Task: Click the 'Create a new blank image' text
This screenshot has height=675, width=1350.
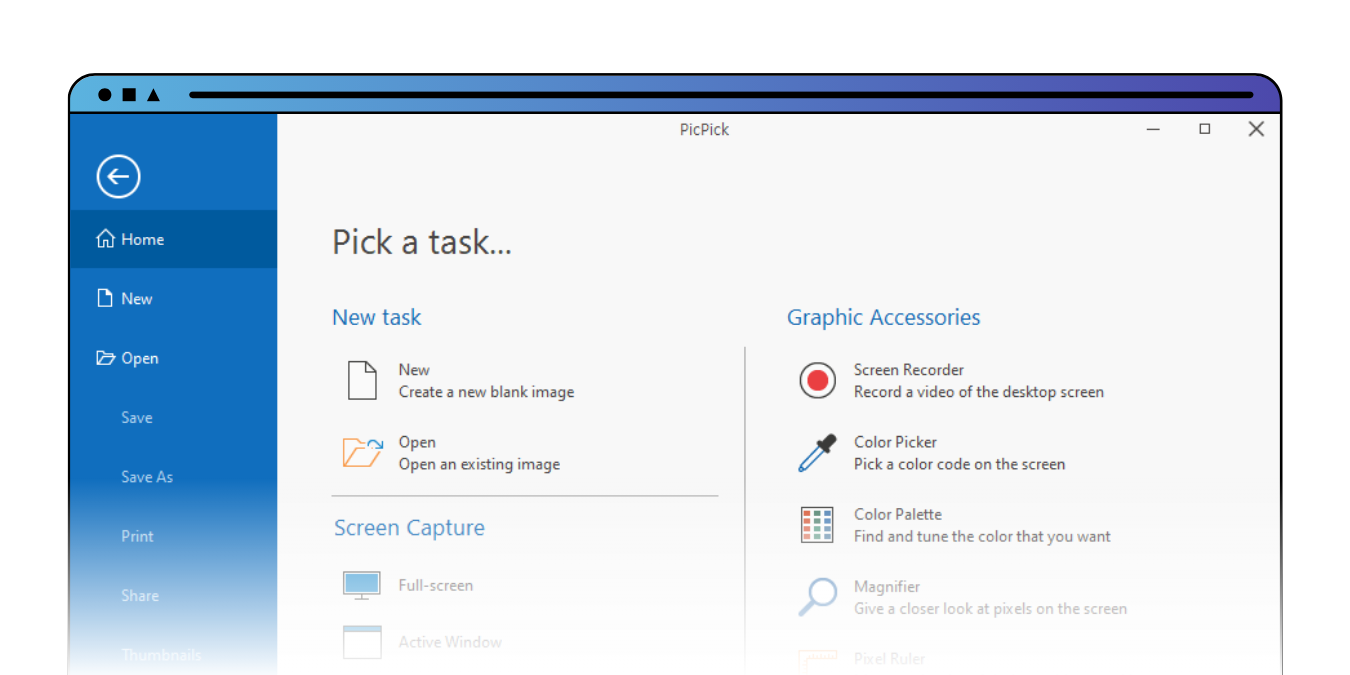Action: point(486,392)
